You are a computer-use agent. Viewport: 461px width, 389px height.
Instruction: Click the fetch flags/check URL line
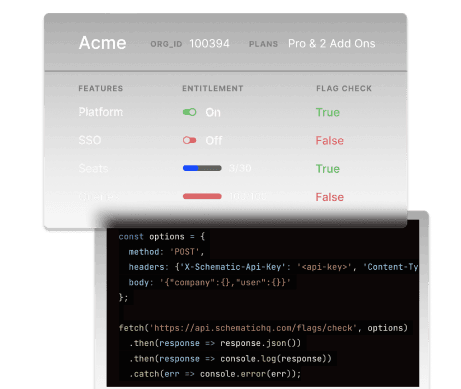[263, 328]
